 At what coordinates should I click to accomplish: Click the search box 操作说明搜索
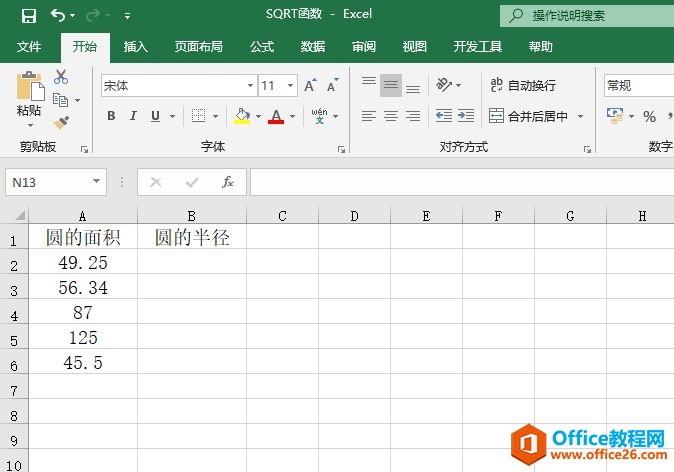(587, 16)
